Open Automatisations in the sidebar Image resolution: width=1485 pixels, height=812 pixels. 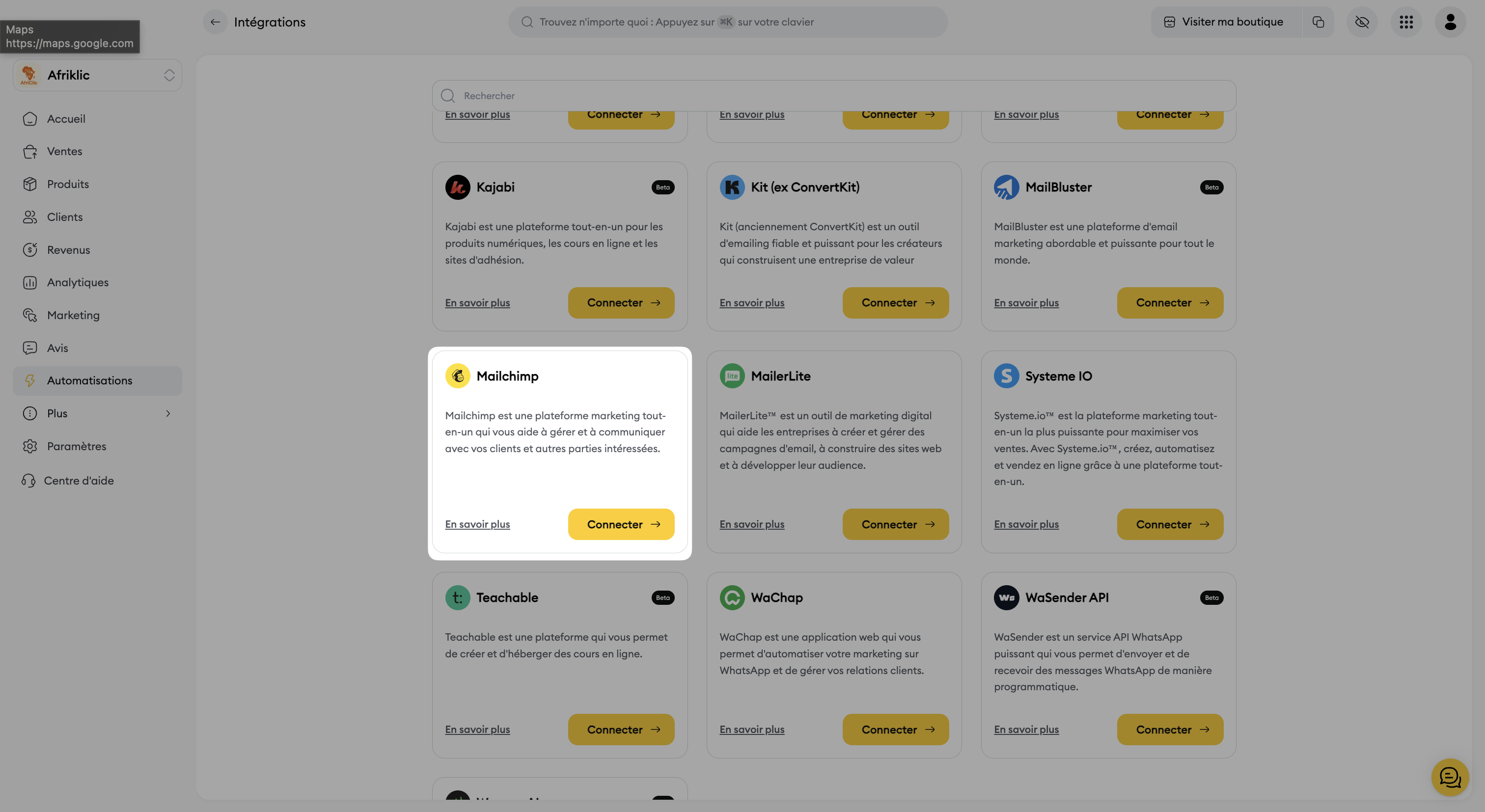pos(89,380)
